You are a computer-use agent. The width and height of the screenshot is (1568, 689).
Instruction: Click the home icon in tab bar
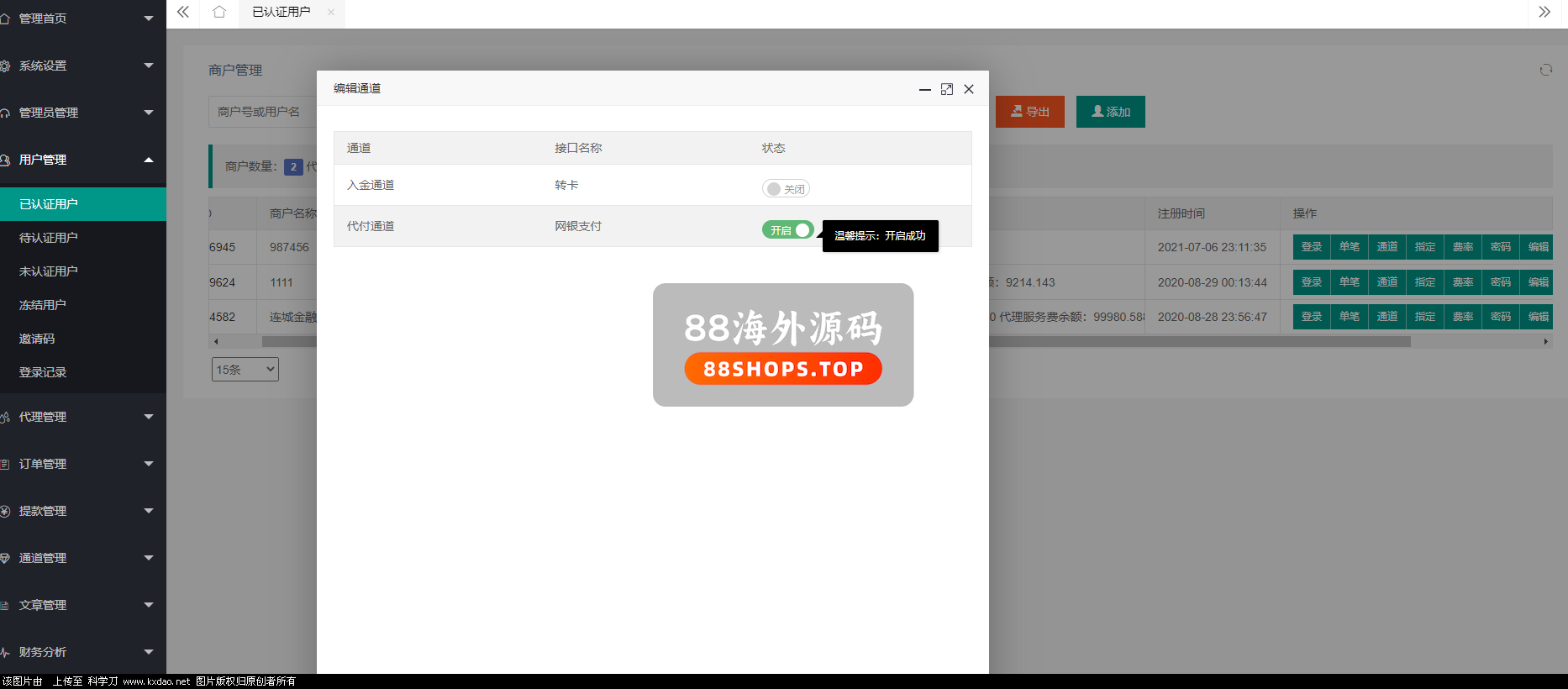tap(219, 12)
